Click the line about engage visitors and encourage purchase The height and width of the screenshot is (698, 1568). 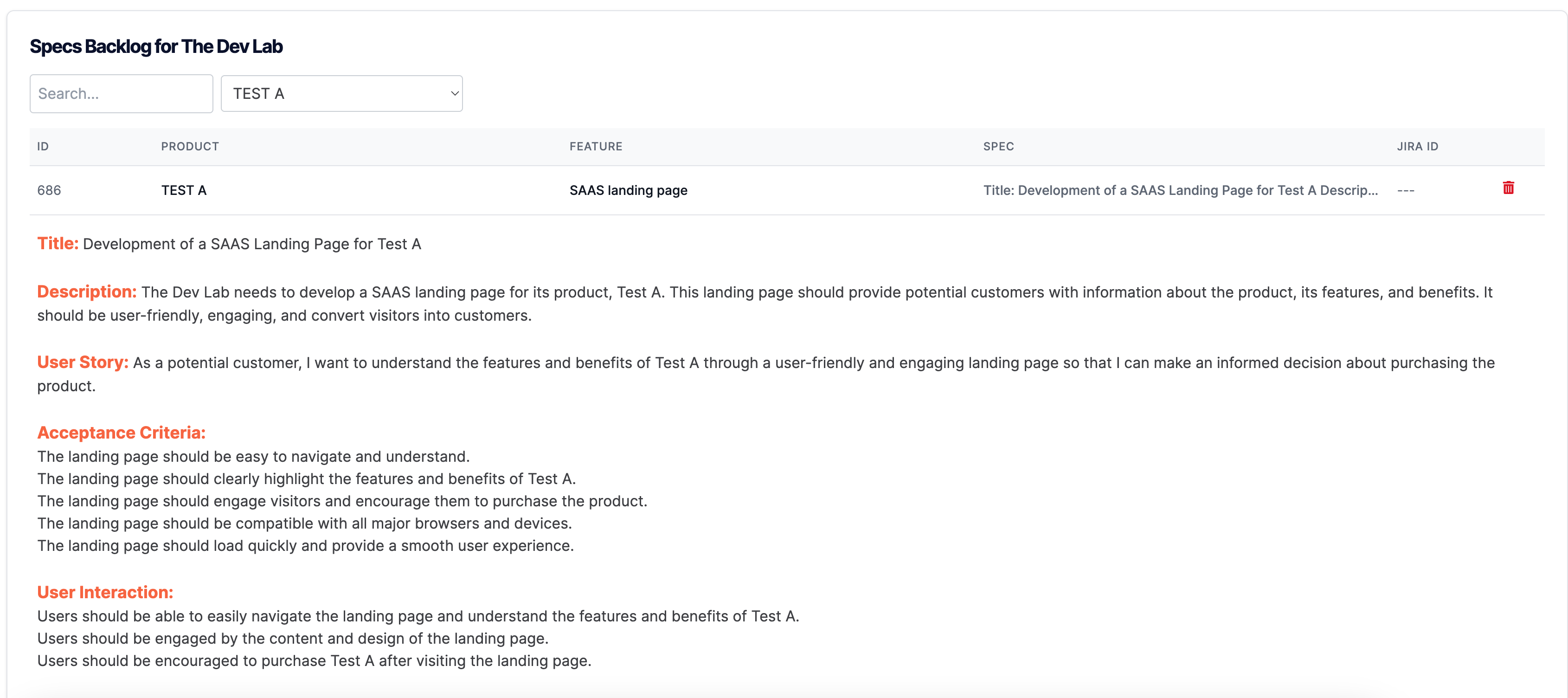342,501
